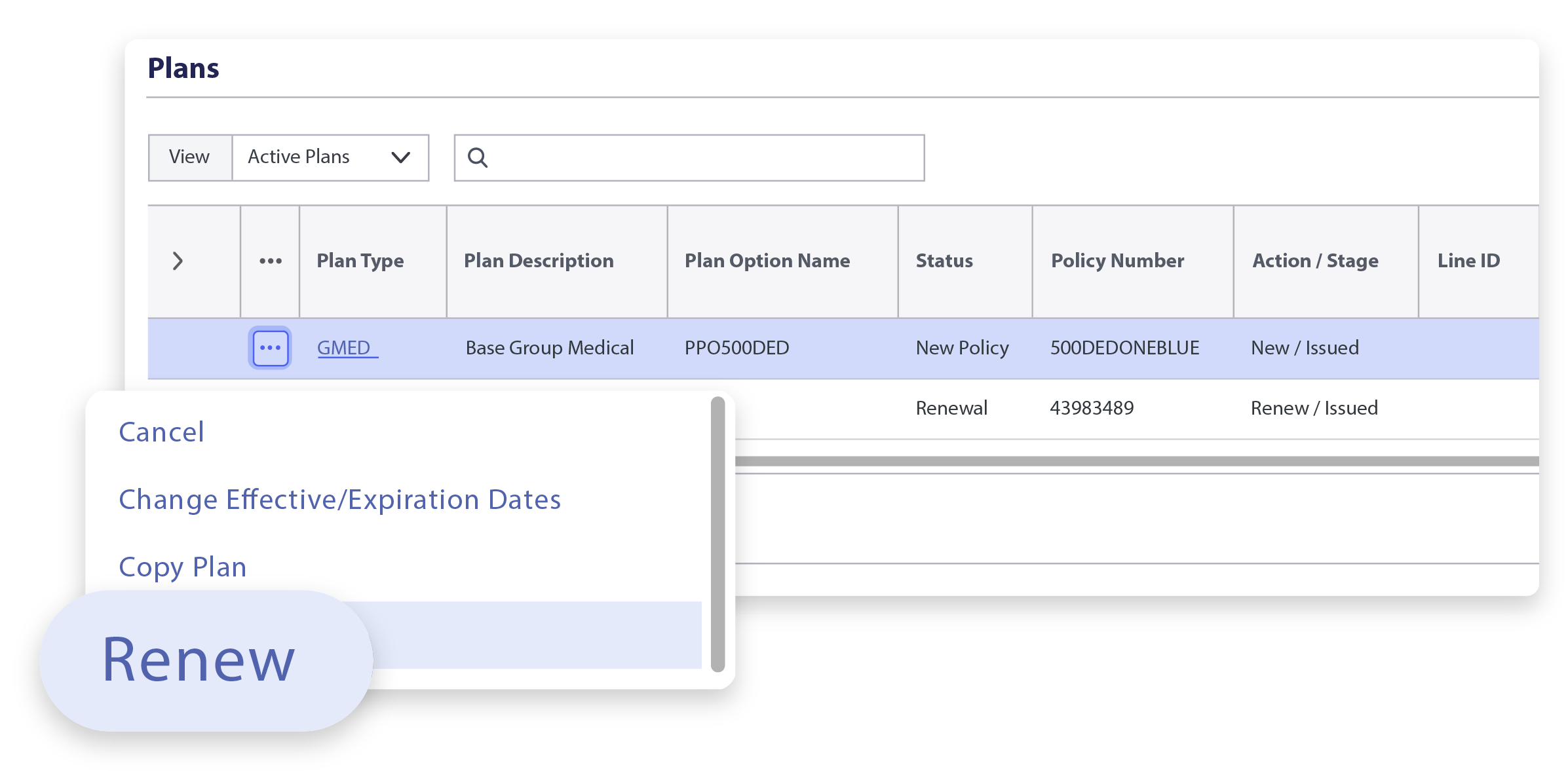Click the context menu vertical scrollbar
The width and height of the screenshot is (1568, 771).
pos(718,534)
